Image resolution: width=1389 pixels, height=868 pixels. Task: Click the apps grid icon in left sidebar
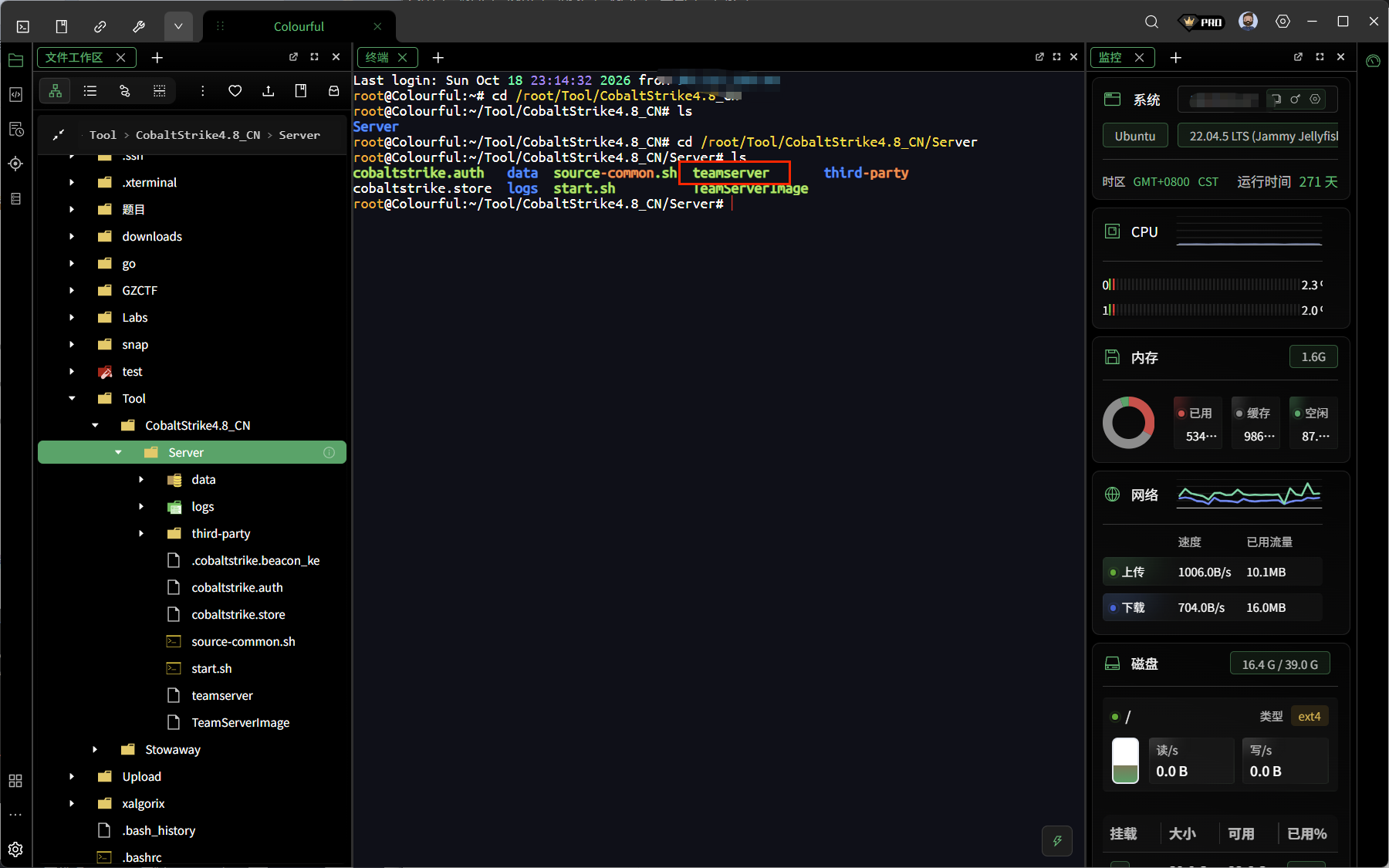(15, 781)
